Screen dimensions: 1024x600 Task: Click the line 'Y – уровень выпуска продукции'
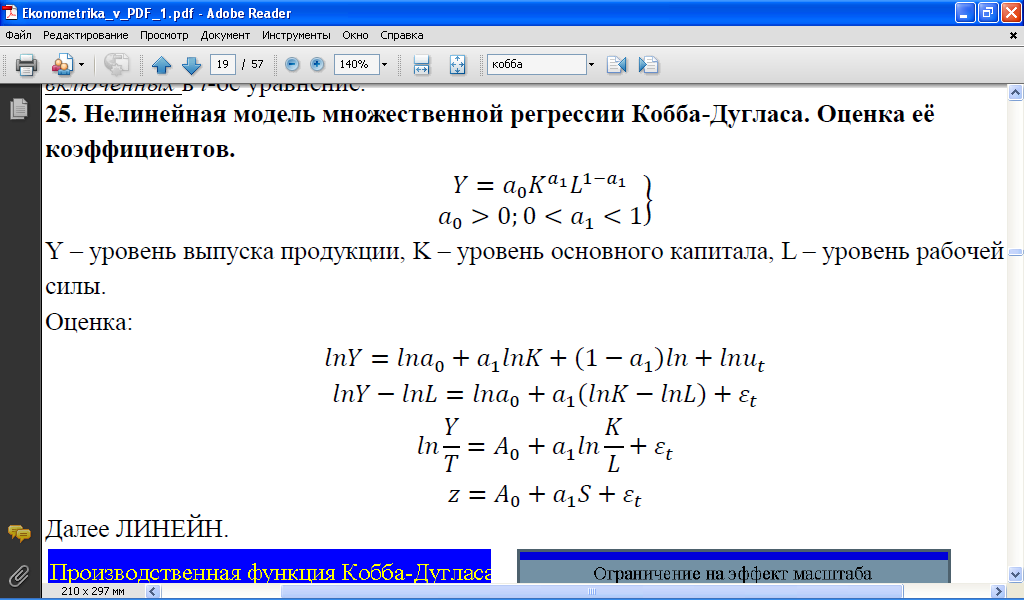click(x=225, y=251)
